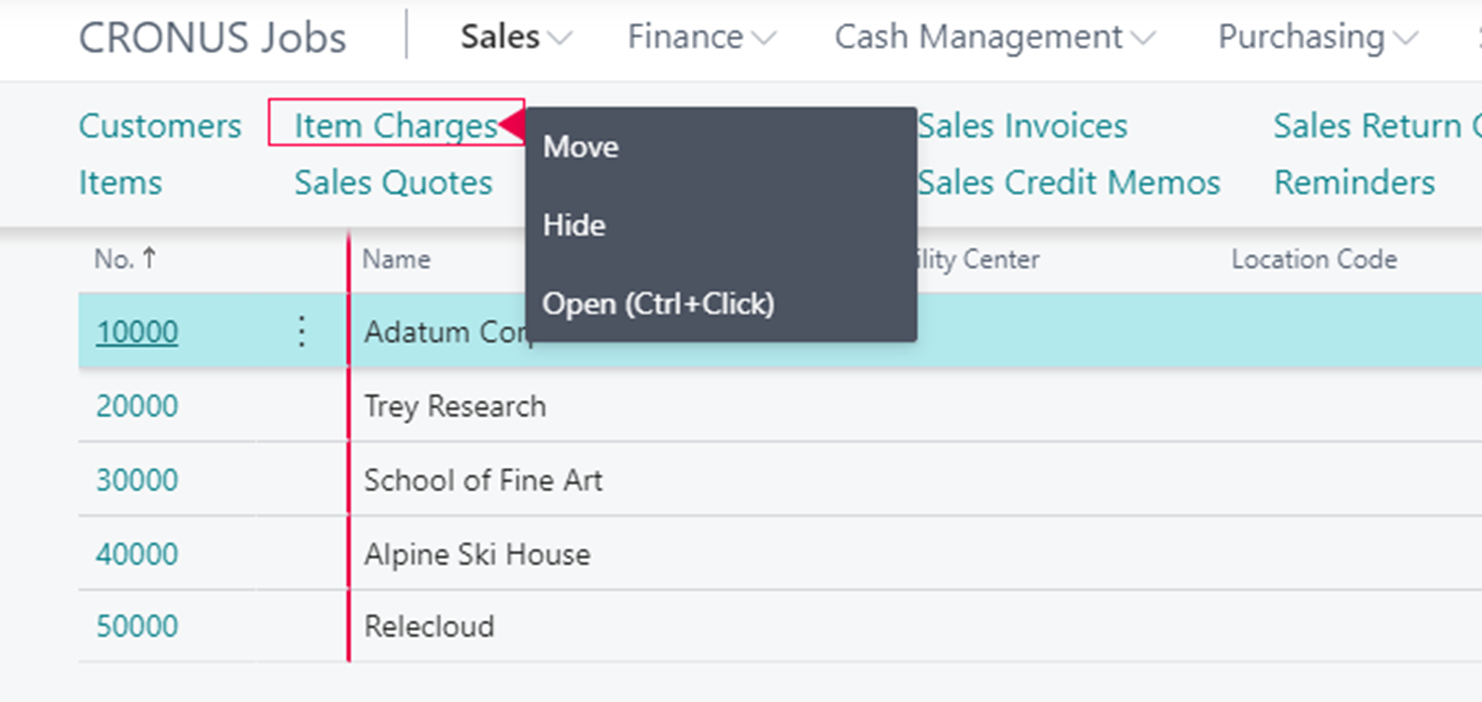Open Sales Credit Memos
The width and height of the screenshot is (1482, 702).
click(x=1070, y=182)
